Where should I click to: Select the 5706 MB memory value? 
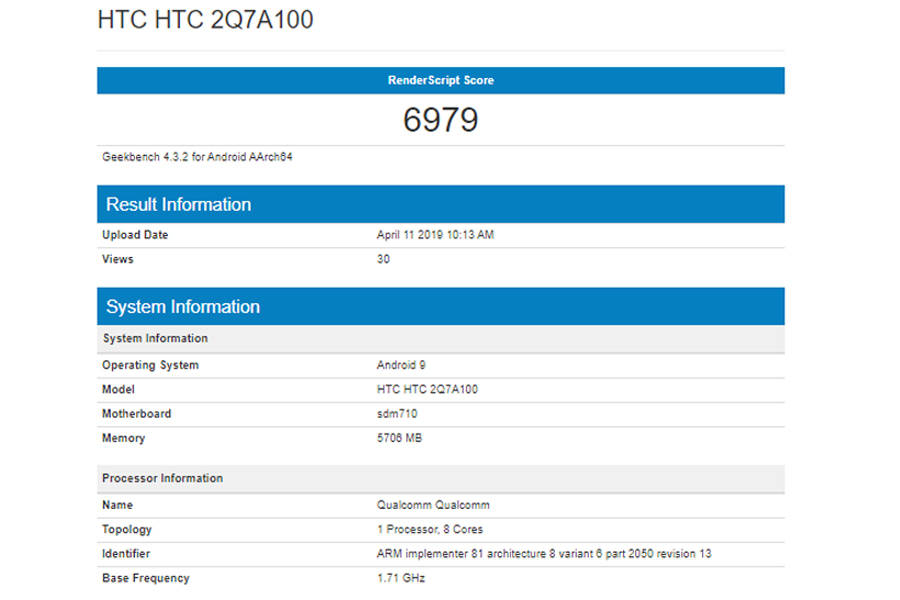pos(397,438)
